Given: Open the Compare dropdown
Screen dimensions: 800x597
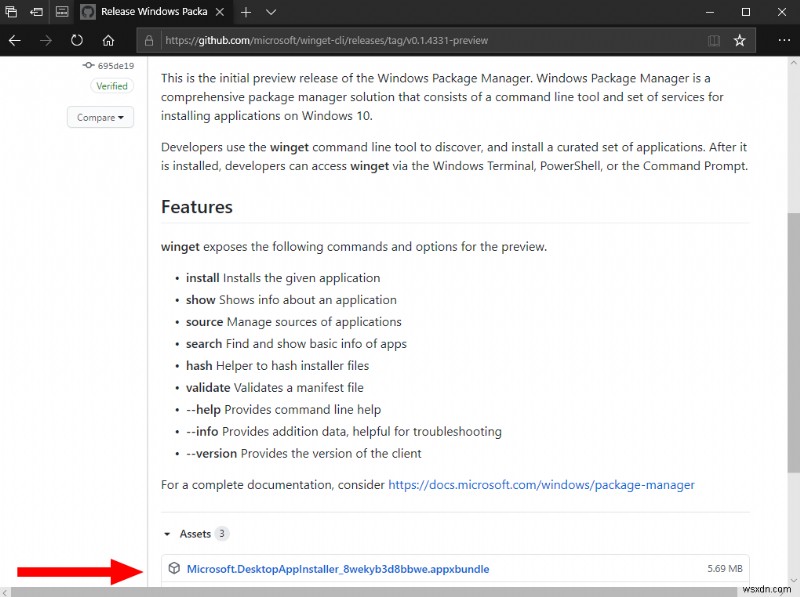Looking at the screenshot, I should click(99, 117).
